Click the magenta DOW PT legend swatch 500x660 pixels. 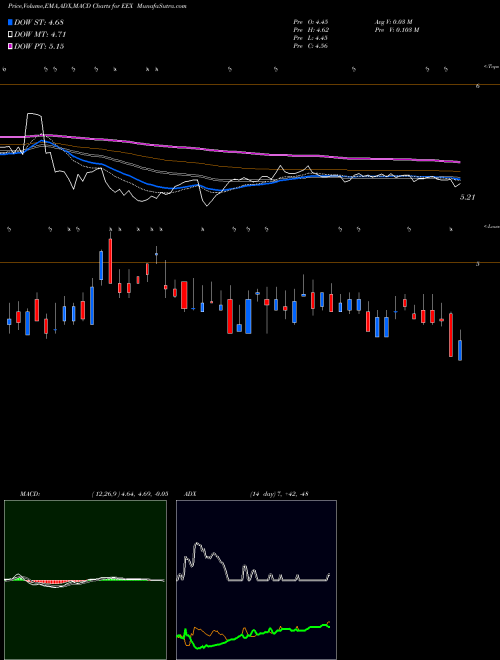(x=10, y=46)
